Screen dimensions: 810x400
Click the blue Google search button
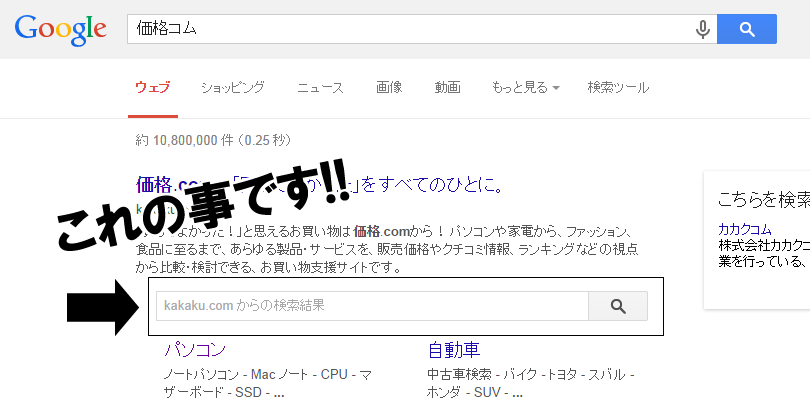747,29
